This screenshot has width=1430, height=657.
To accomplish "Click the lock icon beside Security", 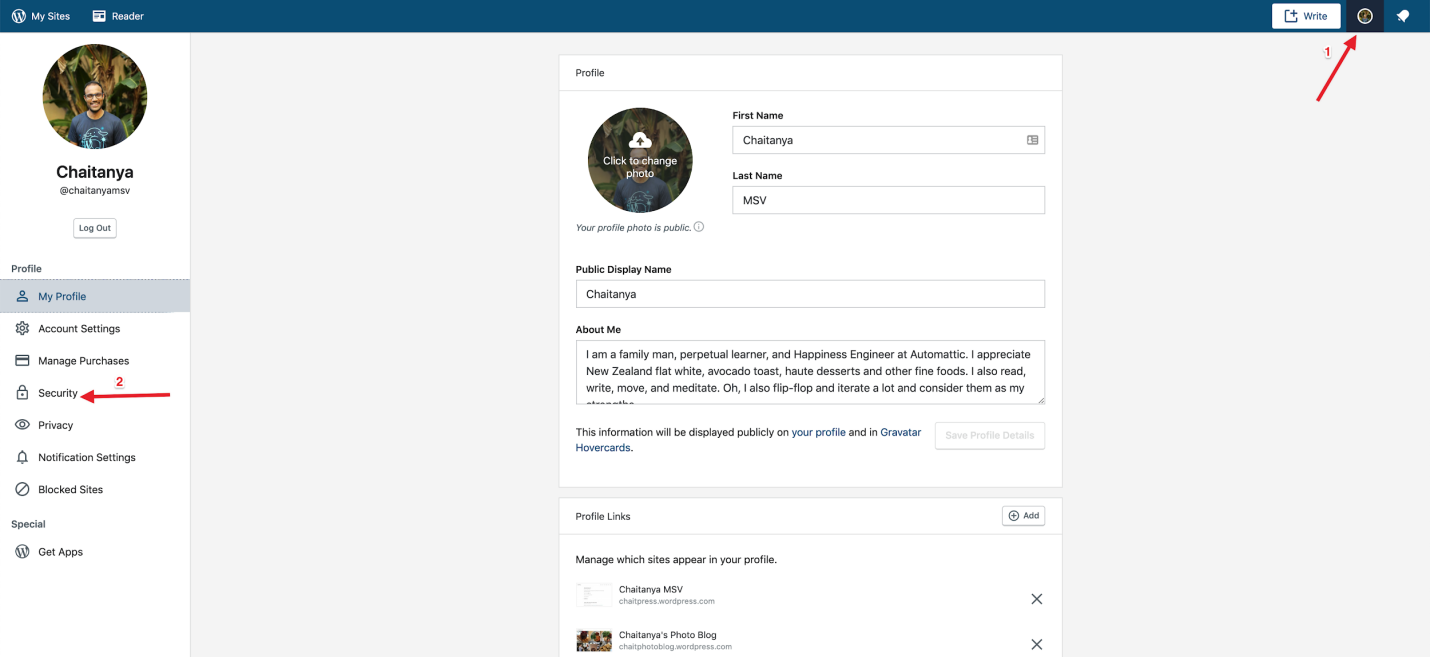I will coord(22,393).
